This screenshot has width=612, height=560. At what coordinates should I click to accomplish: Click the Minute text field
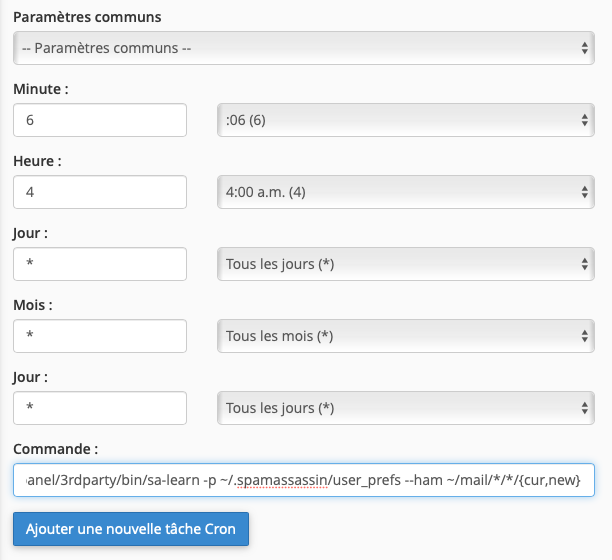click(100, 120)
